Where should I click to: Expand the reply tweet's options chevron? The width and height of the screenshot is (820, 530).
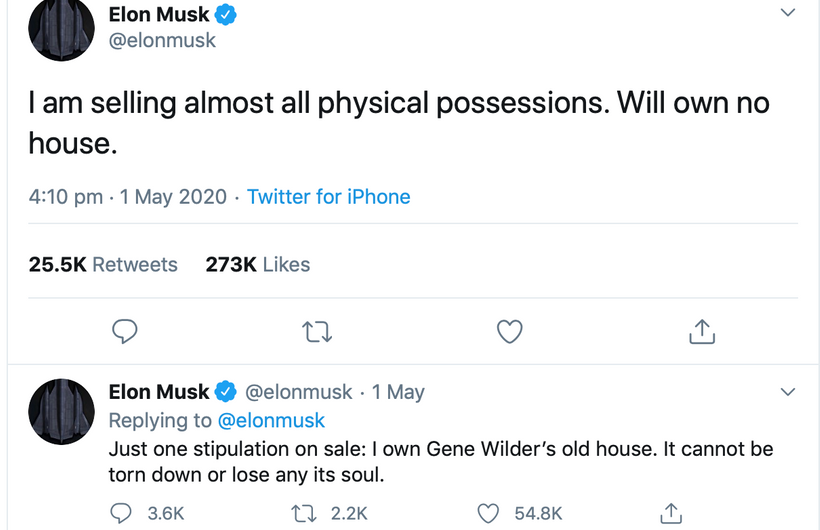click(x=788, y=392)
